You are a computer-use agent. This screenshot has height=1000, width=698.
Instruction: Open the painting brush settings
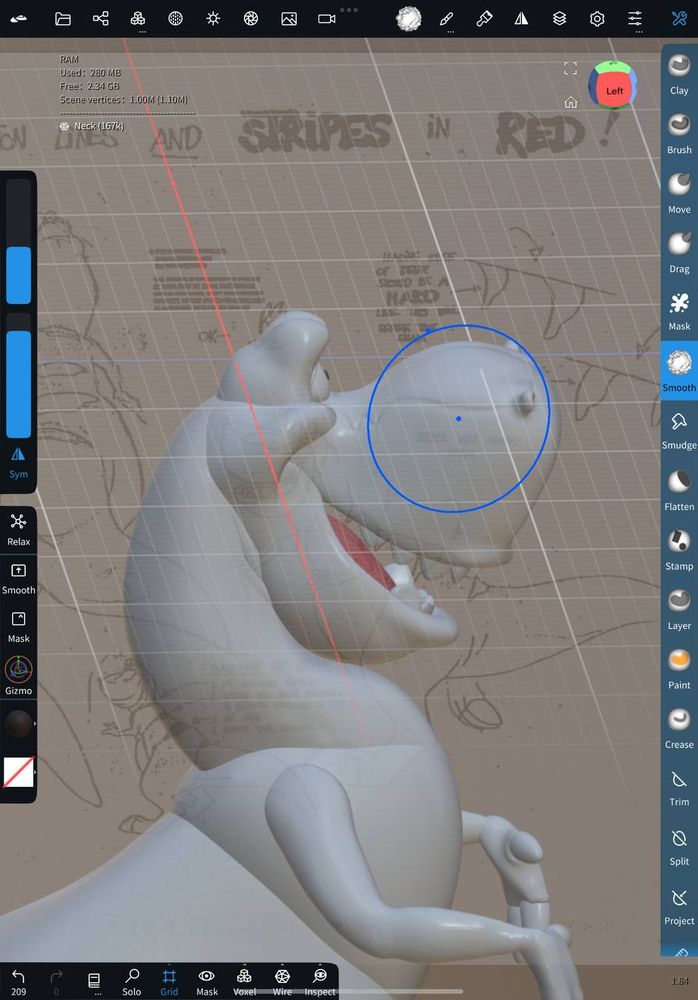click(484, 18)
